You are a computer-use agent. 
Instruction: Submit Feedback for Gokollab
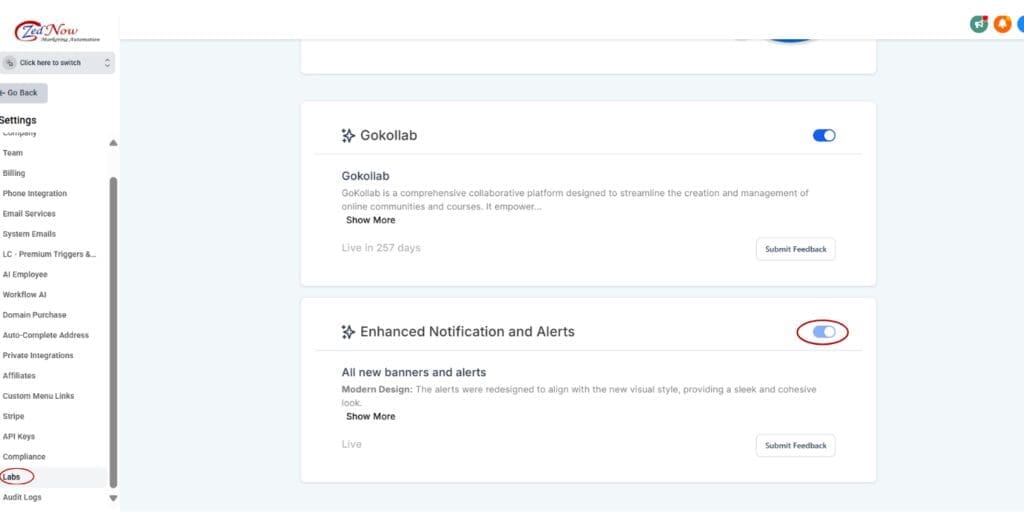[x=795, y=249]
